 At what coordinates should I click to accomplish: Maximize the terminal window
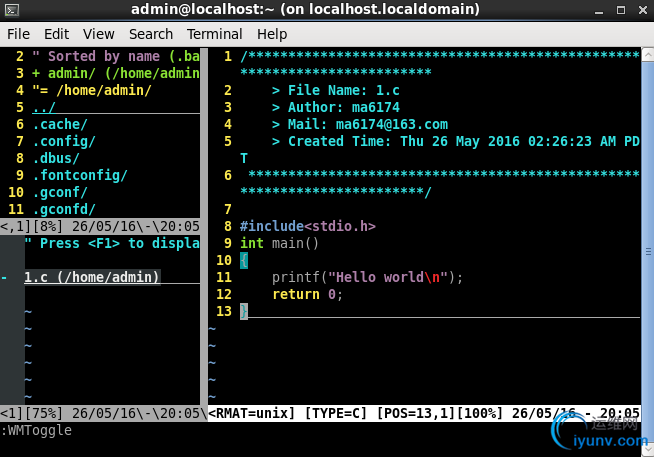(x=621, y=10)
